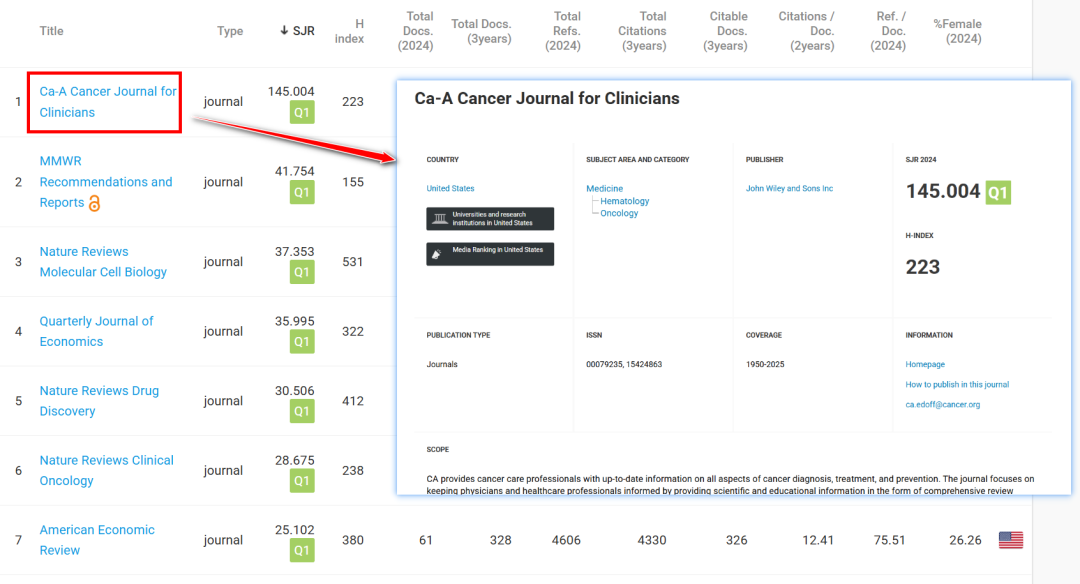Click the Total Docs. (2024) column header
The height and width of the screenshot is (584, 1080).
416,31
